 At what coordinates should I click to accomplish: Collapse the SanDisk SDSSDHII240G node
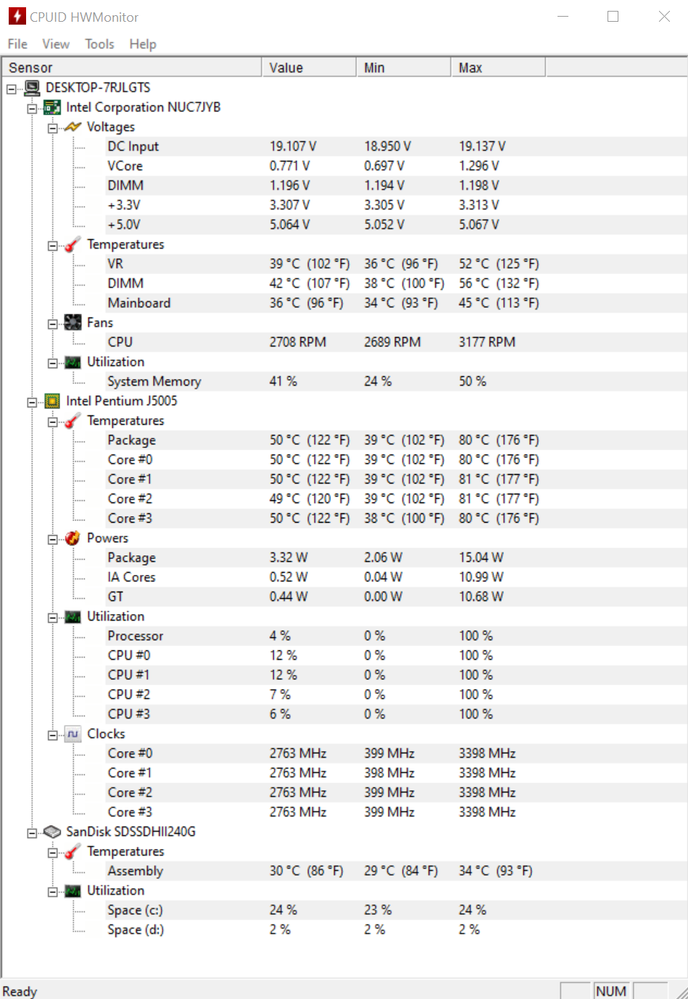click(32, 833)
